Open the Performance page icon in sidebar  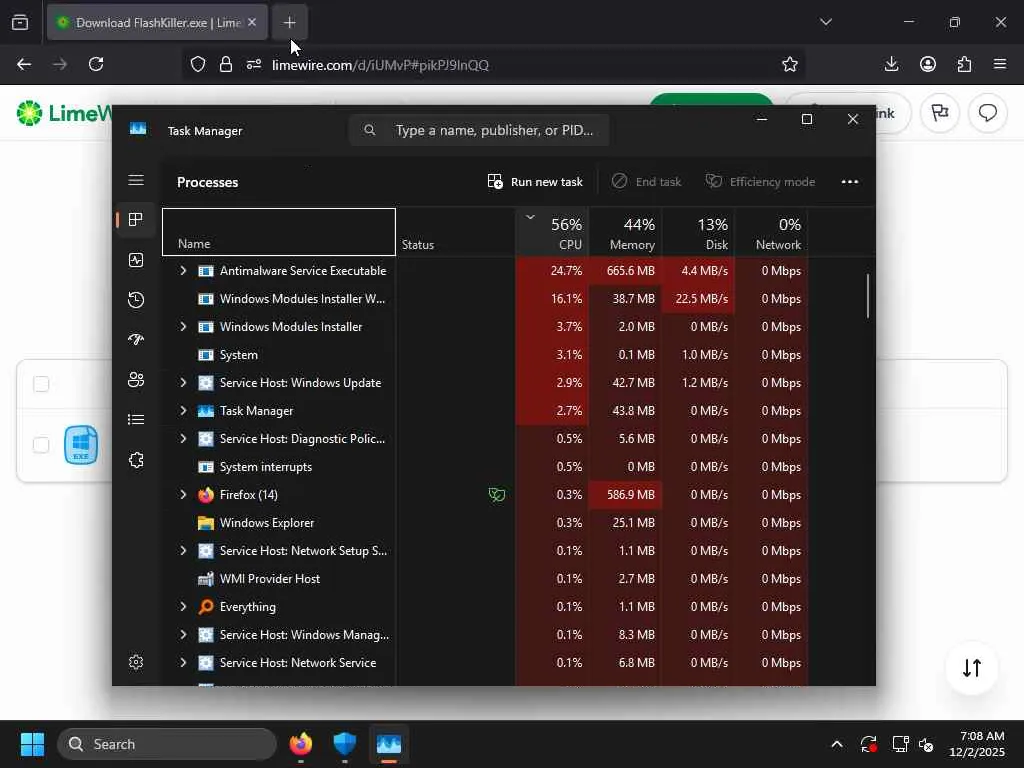pos(136,260)
